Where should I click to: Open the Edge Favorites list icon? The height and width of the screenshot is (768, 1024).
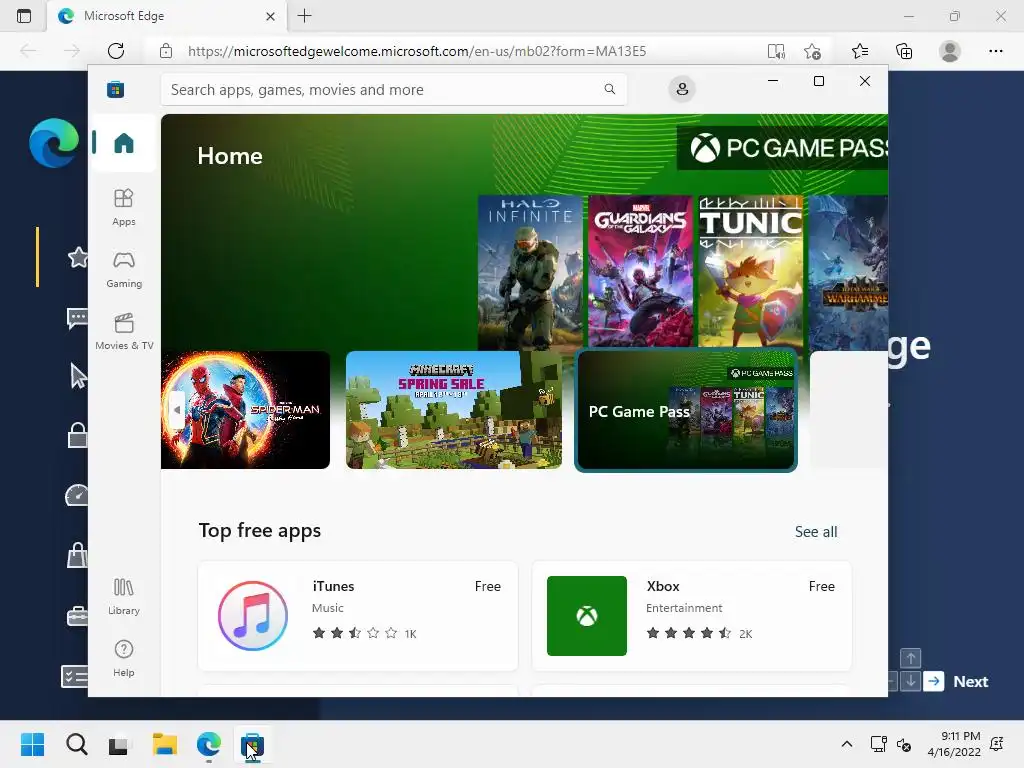click(860, 51)
